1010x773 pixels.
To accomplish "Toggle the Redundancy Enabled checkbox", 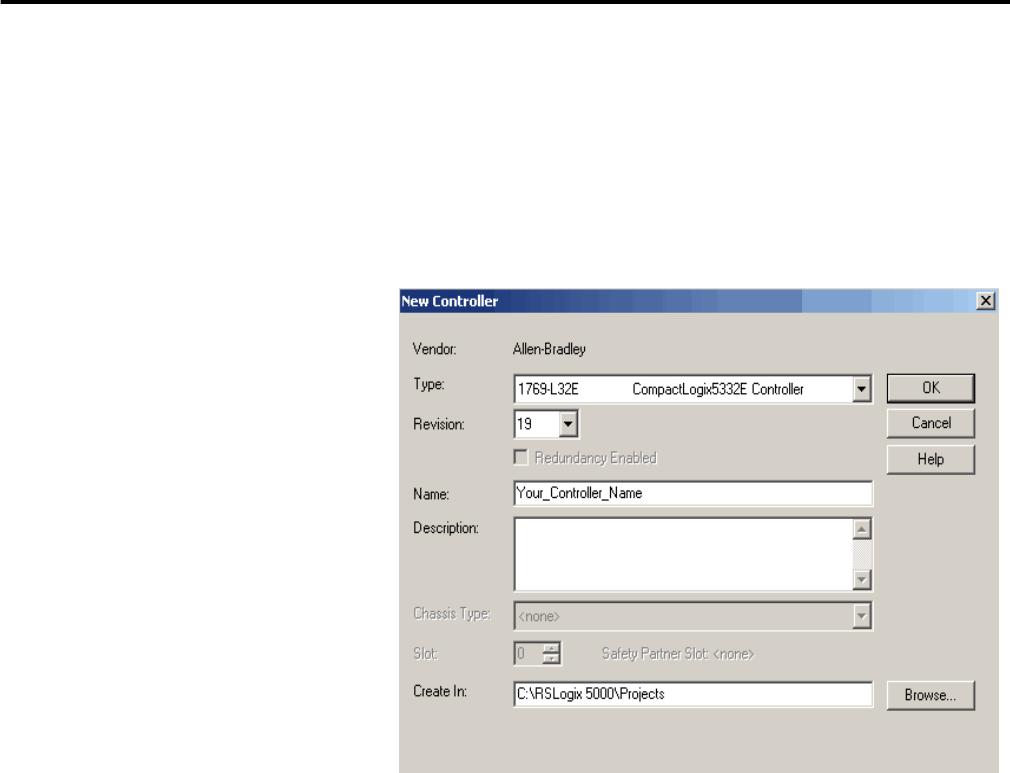I will tap(520, 457).
